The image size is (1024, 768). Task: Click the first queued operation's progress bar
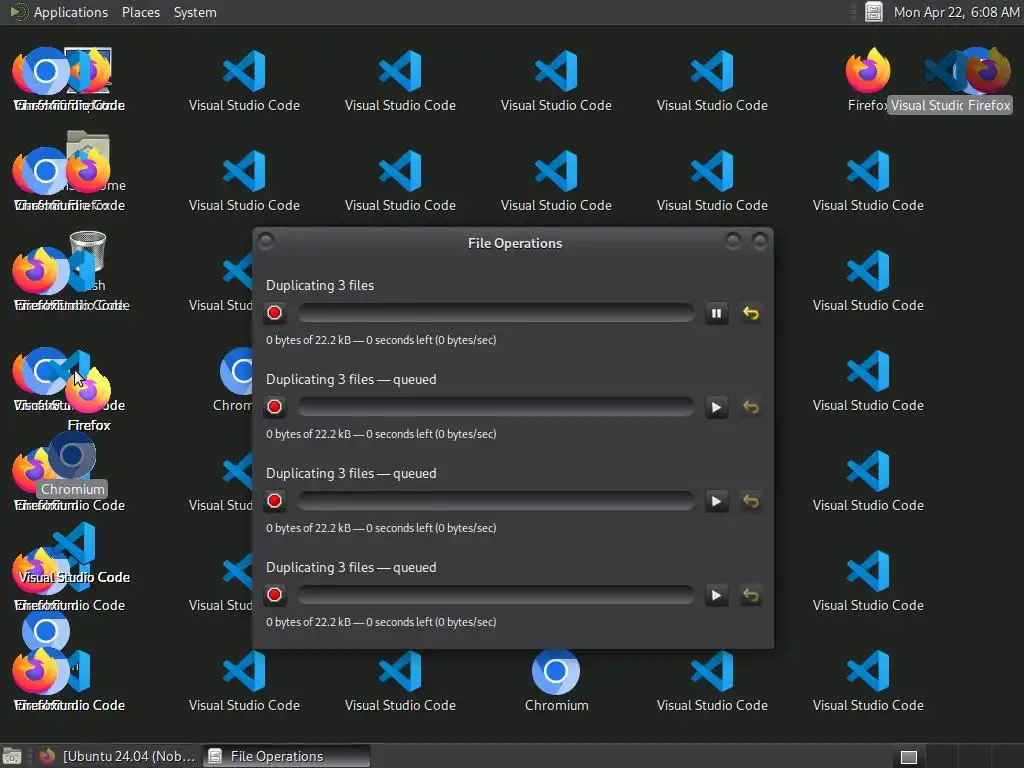click(x=496, y=408)
